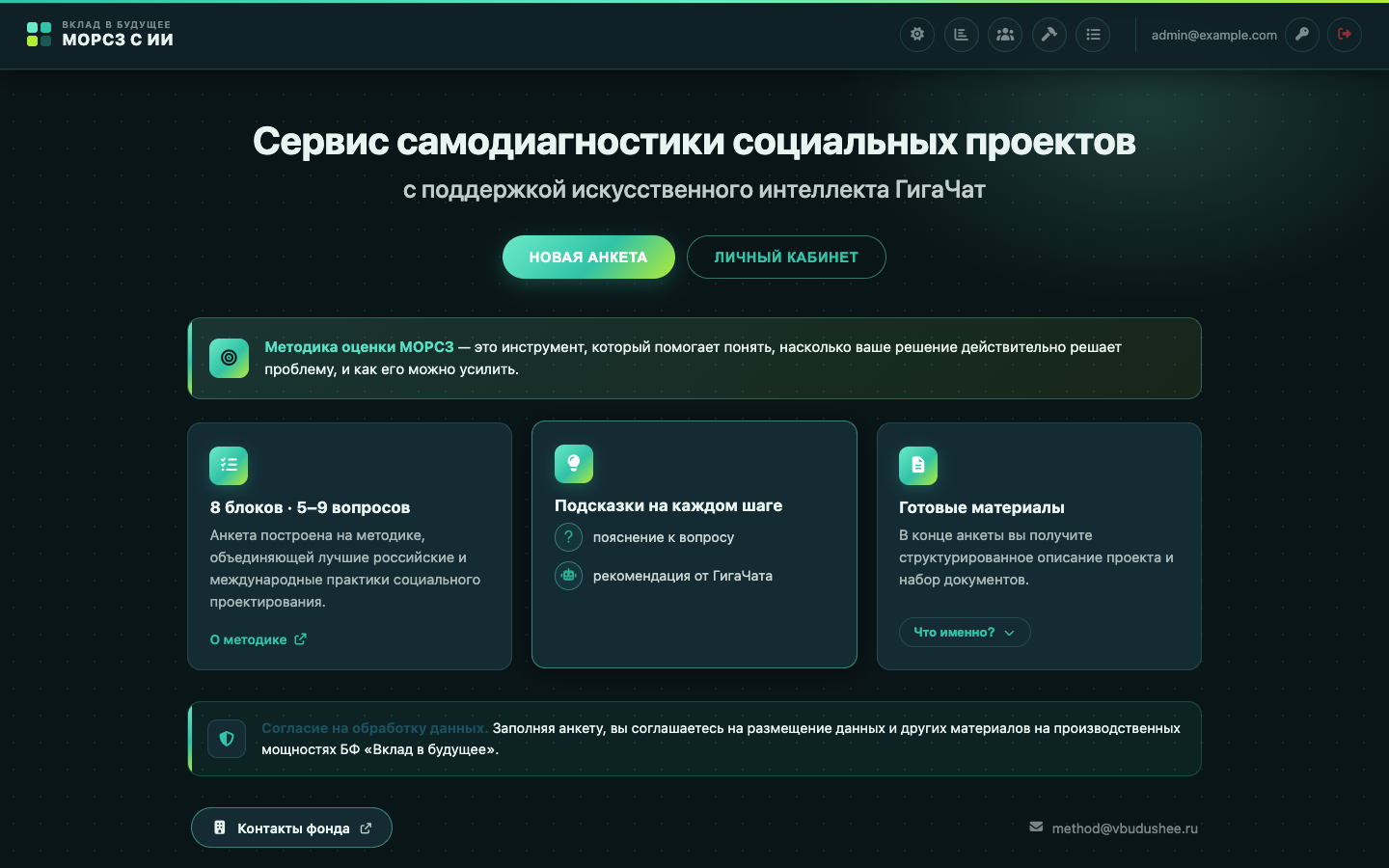The image size is (1389, 868).
Task: Click the Методика оценки МОРСЗ text
Action: click(359, 347)
